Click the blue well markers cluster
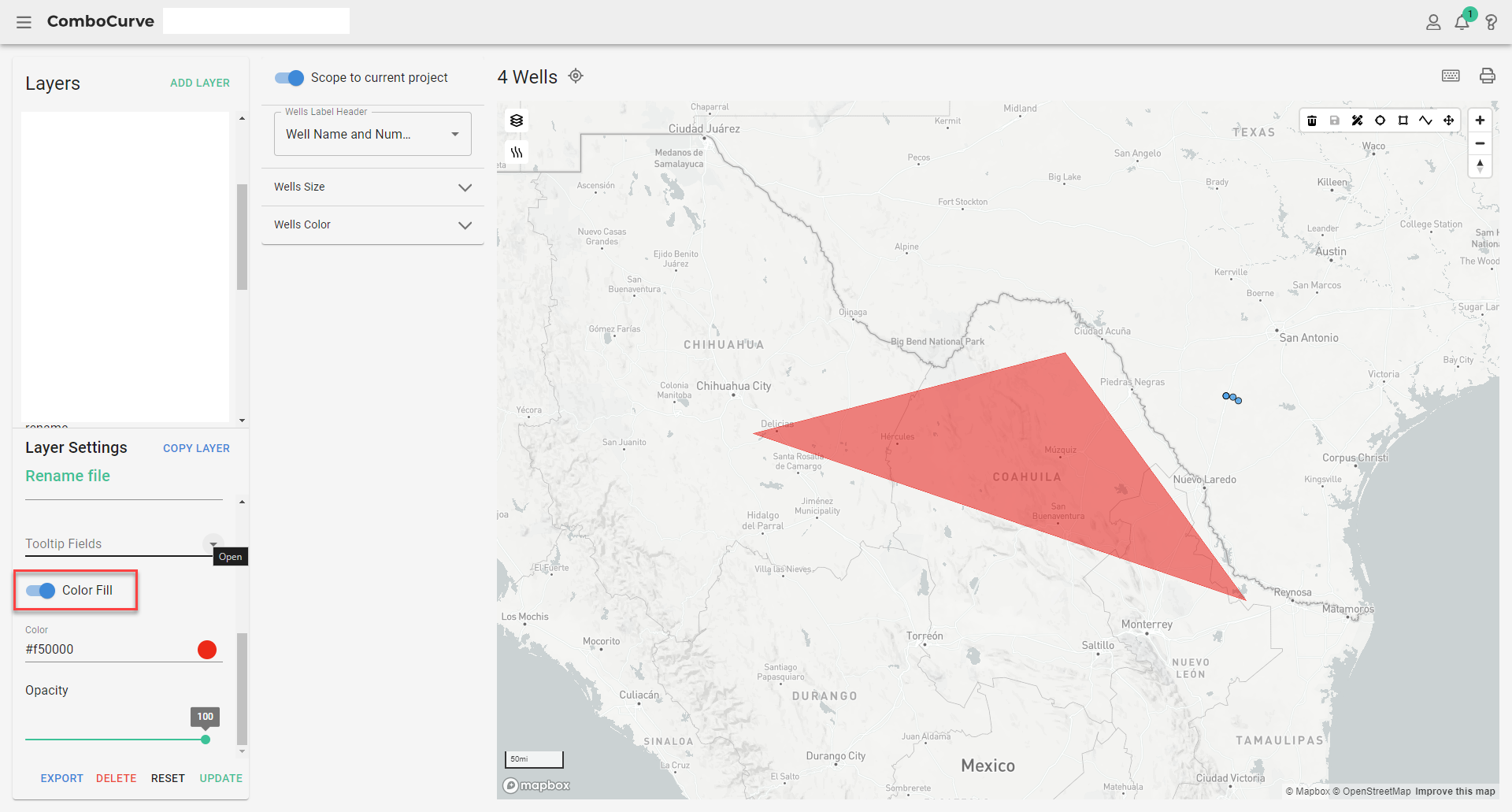 point(1232,398)
